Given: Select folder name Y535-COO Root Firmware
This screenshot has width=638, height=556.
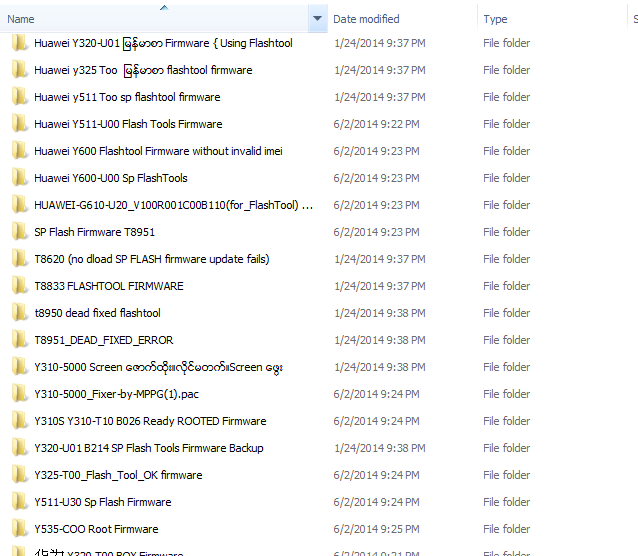Looking at the screenshot, I should pyautogui.click(x=96, y=529).
